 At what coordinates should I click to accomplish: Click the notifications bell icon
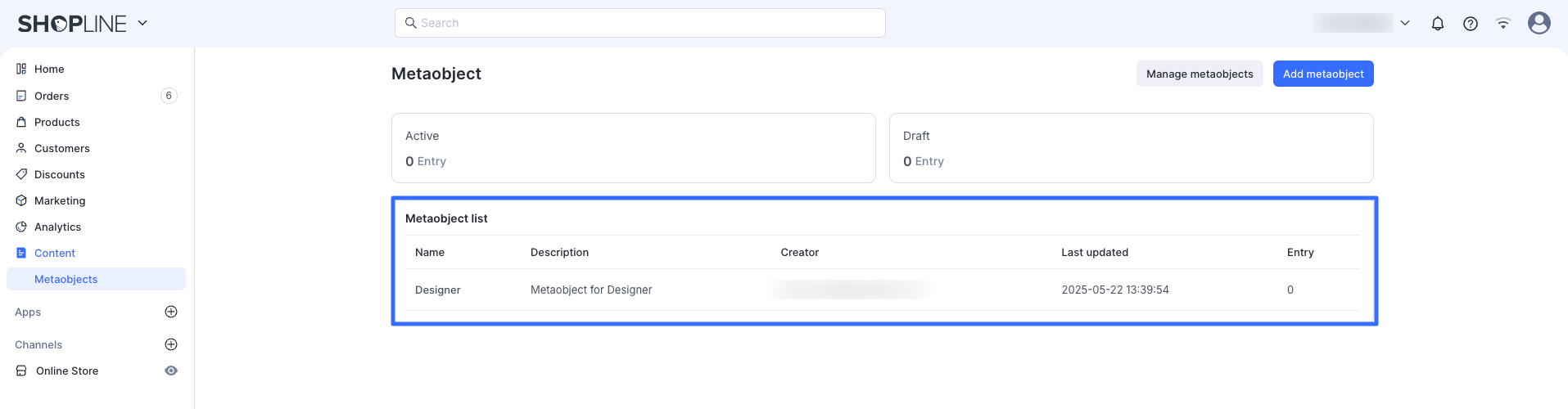point(1438,24)
